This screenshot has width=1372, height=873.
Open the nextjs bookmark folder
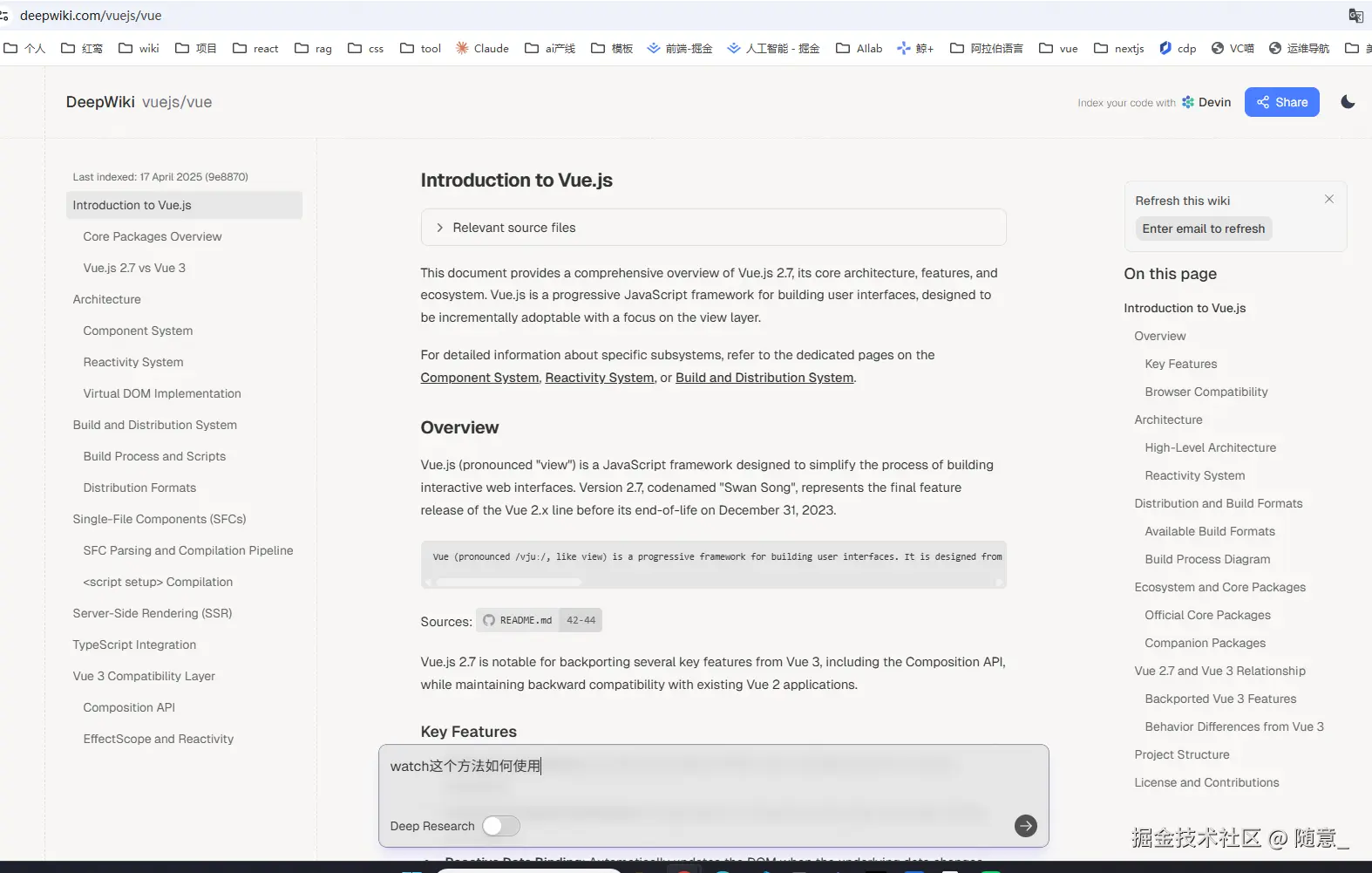(x=1119, y=49)
